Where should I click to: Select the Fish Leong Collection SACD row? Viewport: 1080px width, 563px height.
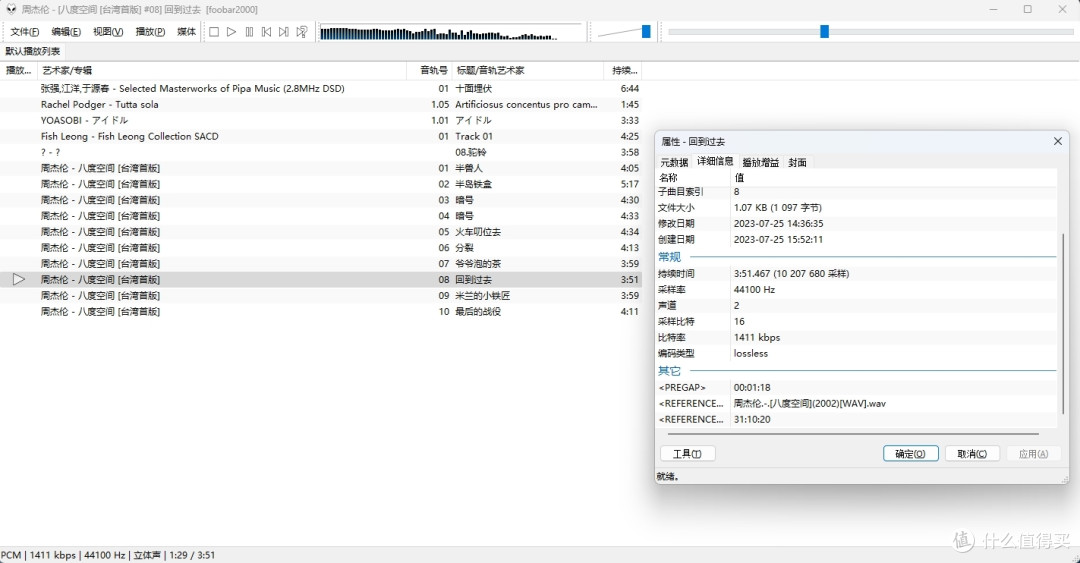(321, 136)
